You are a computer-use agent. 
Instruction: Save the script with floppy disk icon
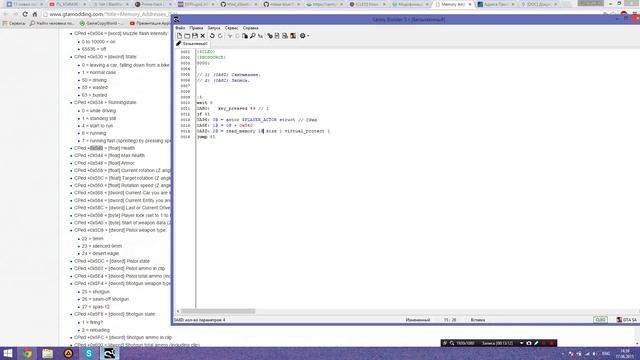[x=195, y=36]
